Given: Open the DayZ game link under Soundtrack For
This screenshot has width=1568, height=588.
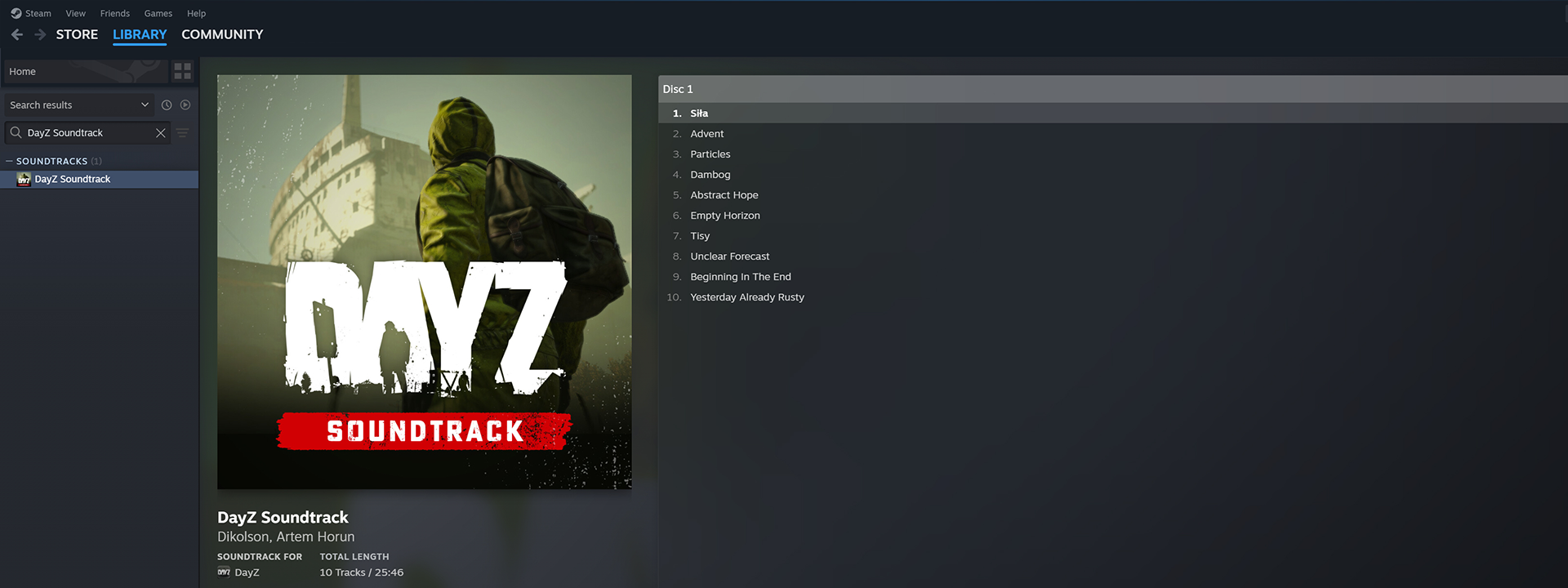Looking at the screenshot, I should click(247, 572).
